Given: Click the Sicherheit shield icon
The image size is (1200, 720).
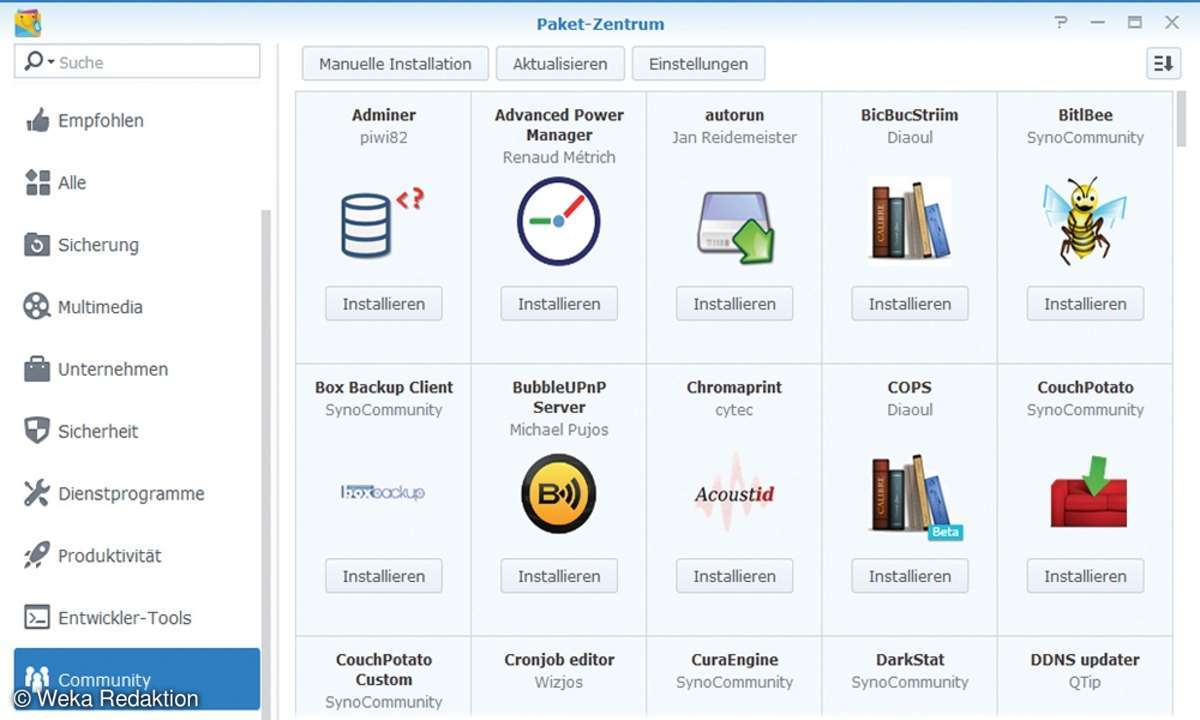Looking at the screenshot, I should [37, 431].
